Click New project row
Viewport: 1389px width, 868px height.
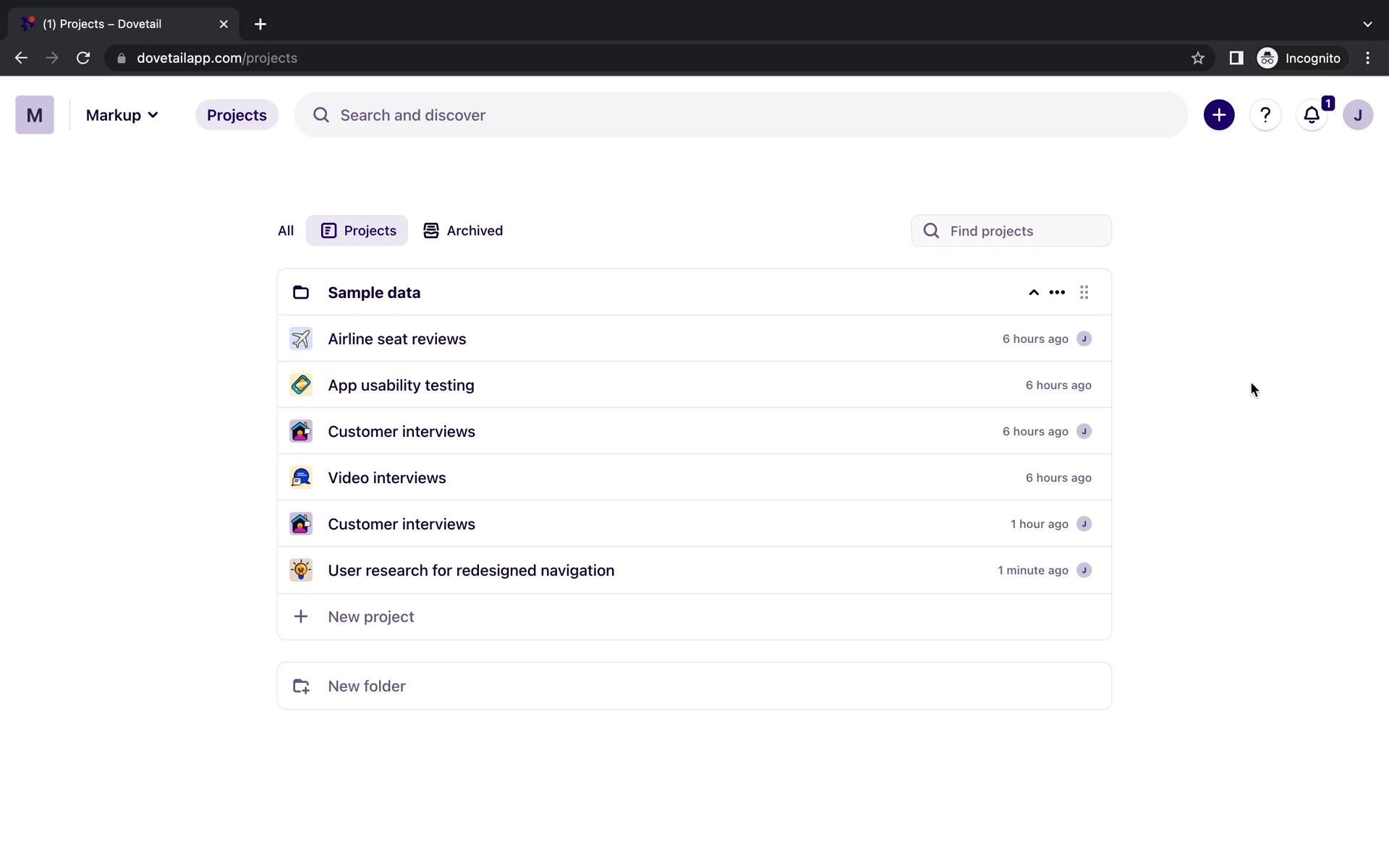(x=370, y=616)
